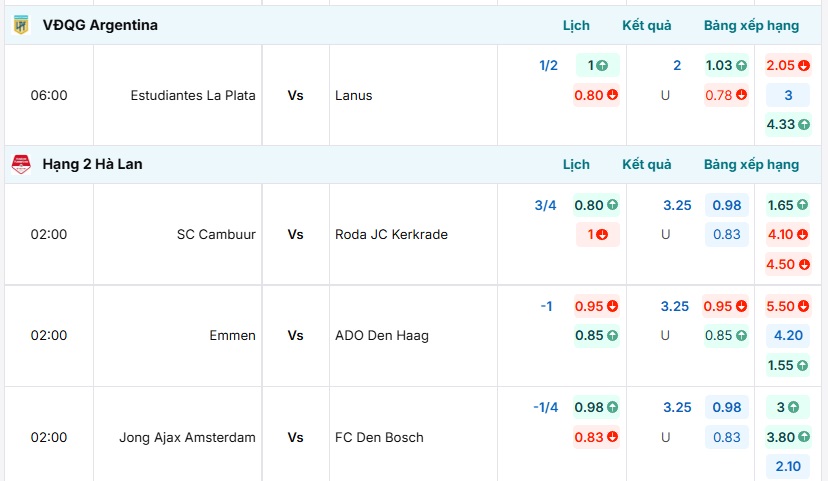
Task: Click the VĐQG Argentina league logo icon
Action: pyautogui.click(x=21, y=25)
